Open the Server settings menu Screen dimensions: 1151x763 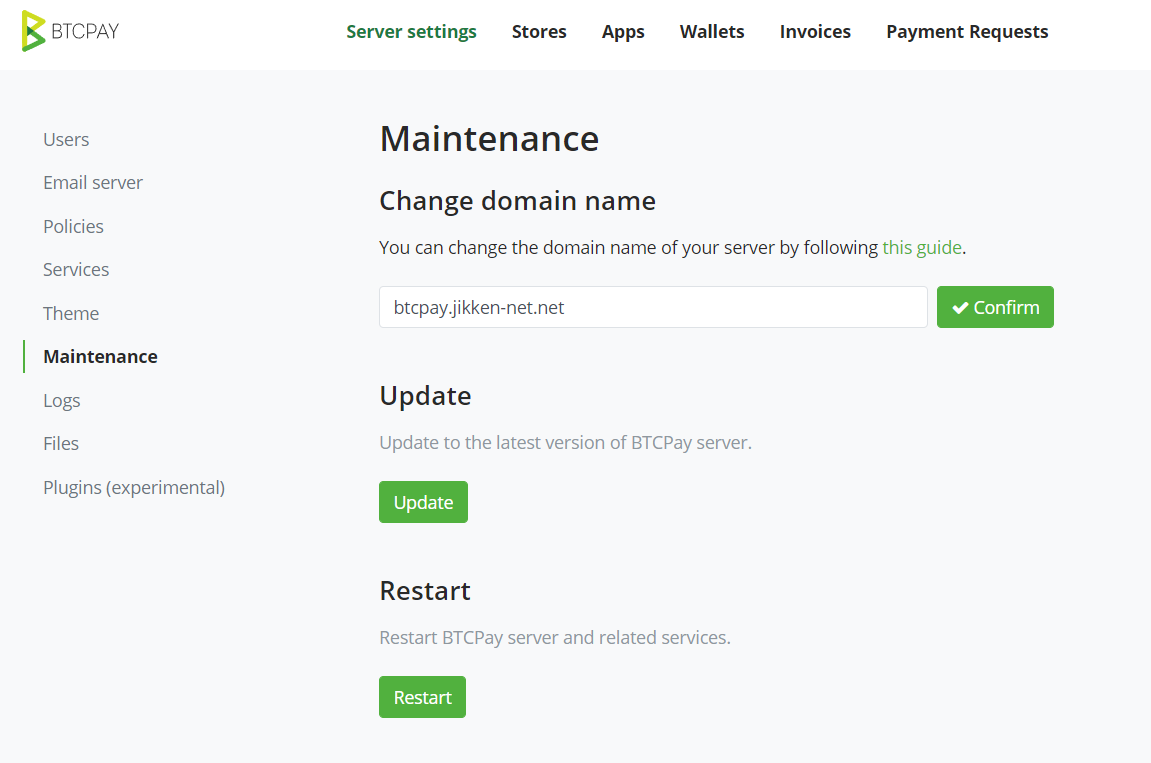(x=411, y=32)
